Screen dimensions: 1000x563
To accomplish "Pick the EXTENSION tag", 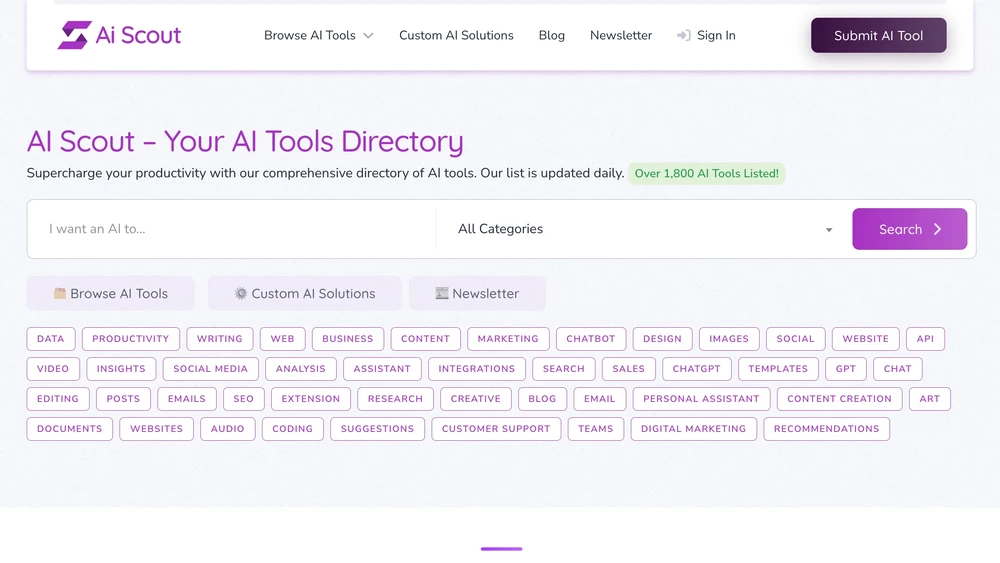I will (x=311, y=398).
